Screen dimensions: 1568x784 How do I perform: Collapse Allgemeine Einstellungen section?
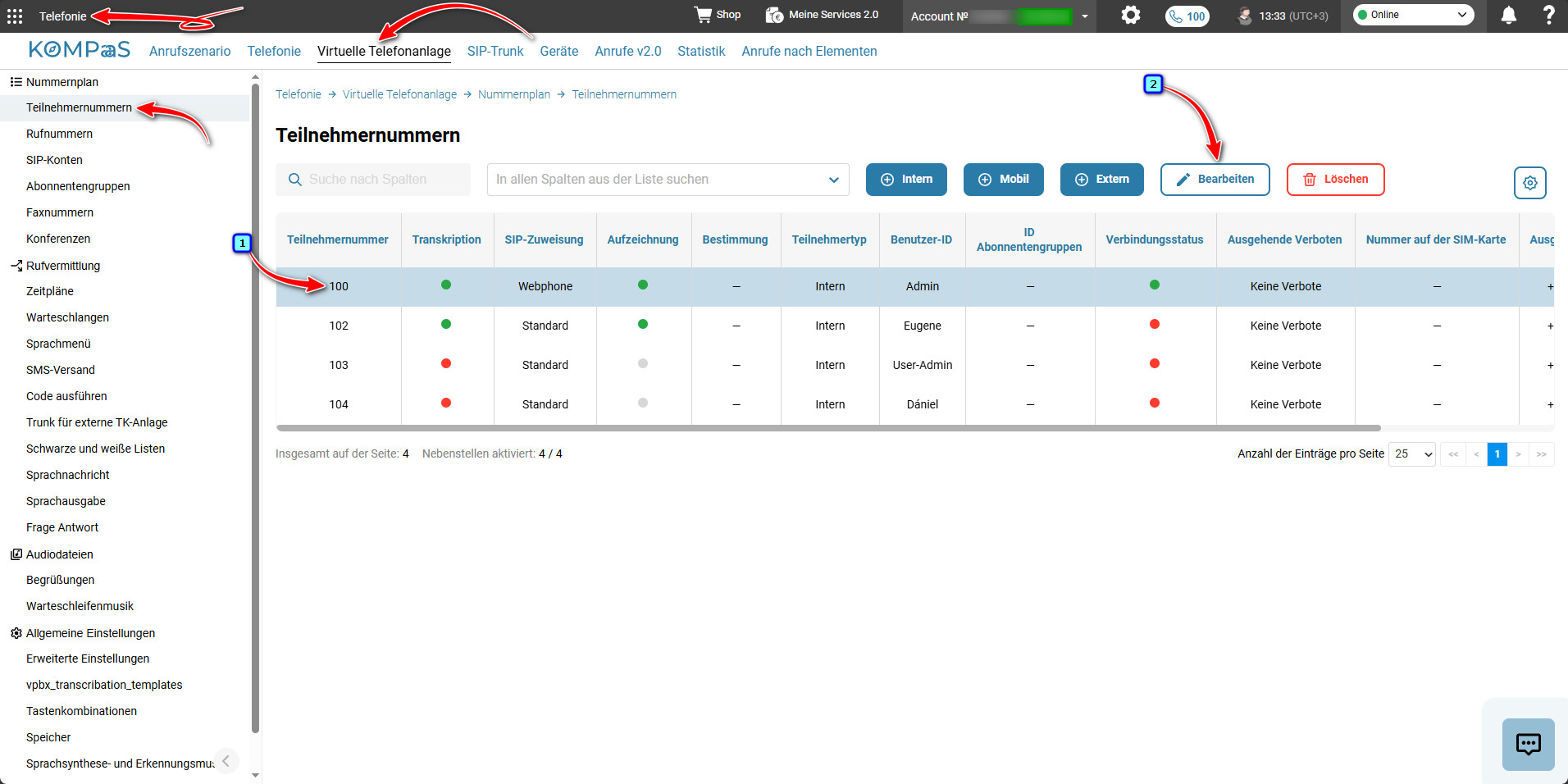(x=82, y=633)
